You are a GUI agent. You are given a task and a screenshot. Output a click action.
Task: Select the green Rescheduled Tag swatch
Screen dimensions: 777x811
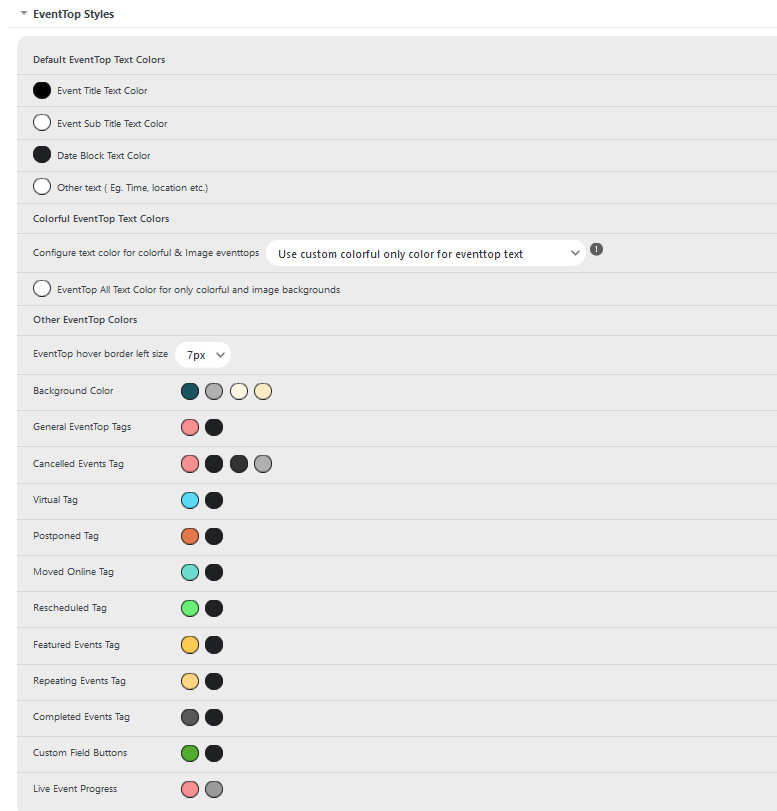190,609
